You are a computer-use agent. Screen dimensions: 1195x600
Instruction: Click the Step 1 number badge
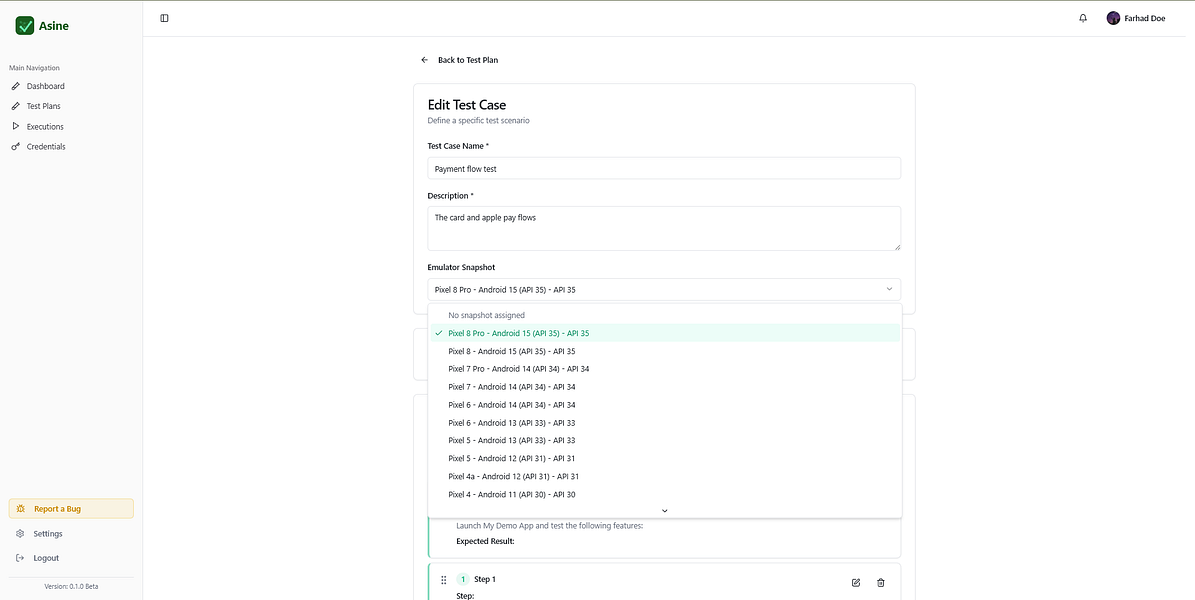click(462, 579)
